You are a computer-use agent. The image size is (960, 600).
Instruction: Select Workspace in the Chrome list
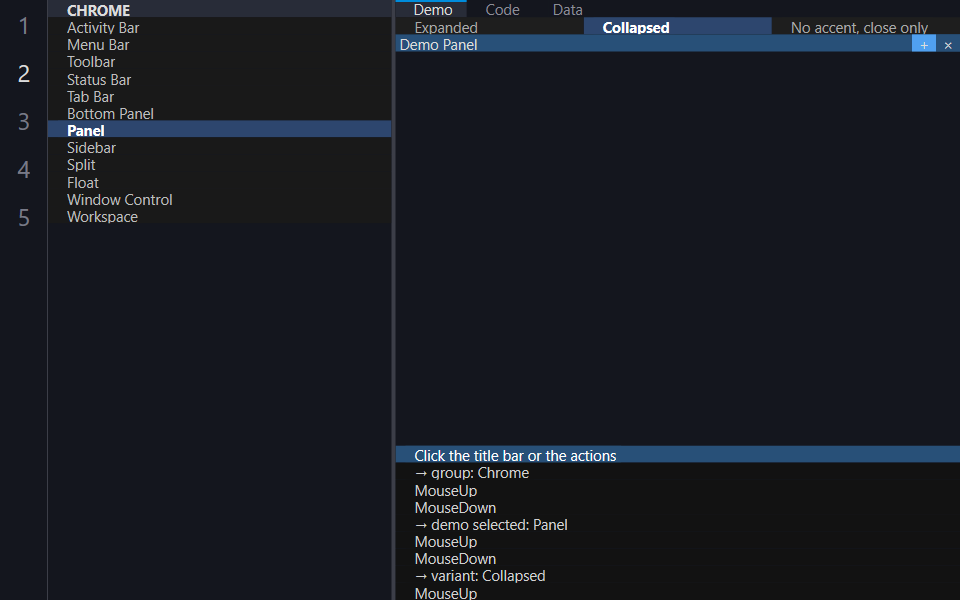pos(219,217)
